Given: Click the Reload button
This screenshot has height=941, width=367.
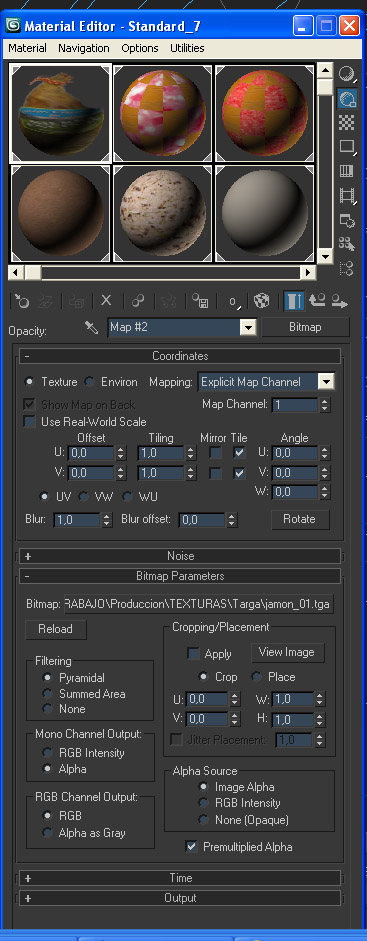Looking at the screenshot, I should point(56,629).
